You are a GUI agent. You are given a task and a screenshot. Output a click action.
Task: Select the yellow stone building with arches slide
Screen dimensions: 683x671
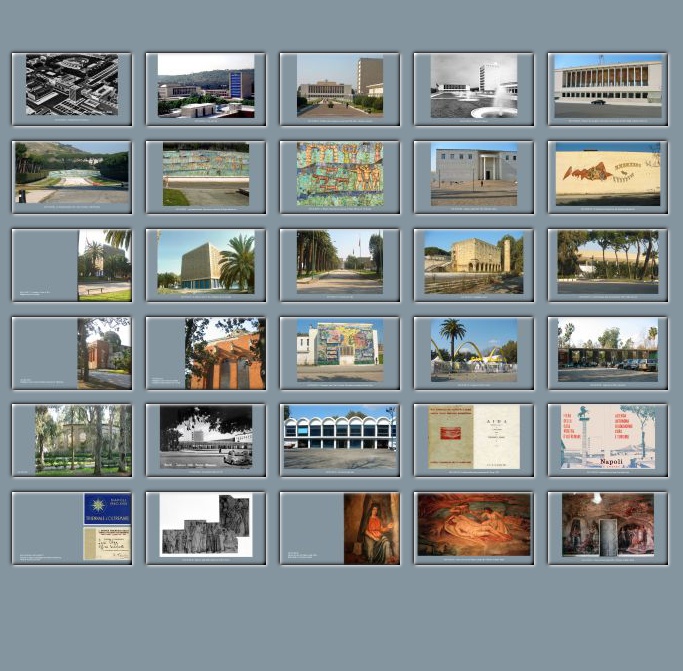click(x=473, y=265)
